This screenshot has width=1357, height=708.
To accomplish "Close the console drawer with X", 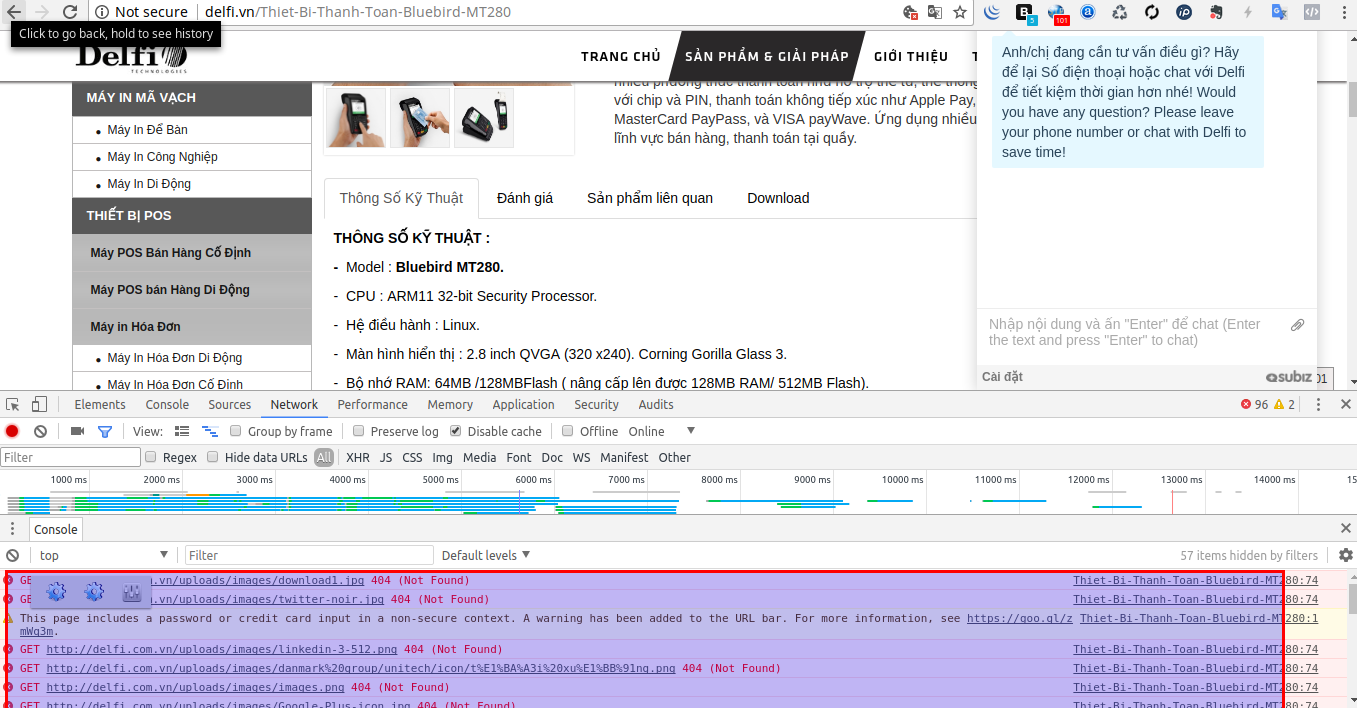I will (1345, 528).
